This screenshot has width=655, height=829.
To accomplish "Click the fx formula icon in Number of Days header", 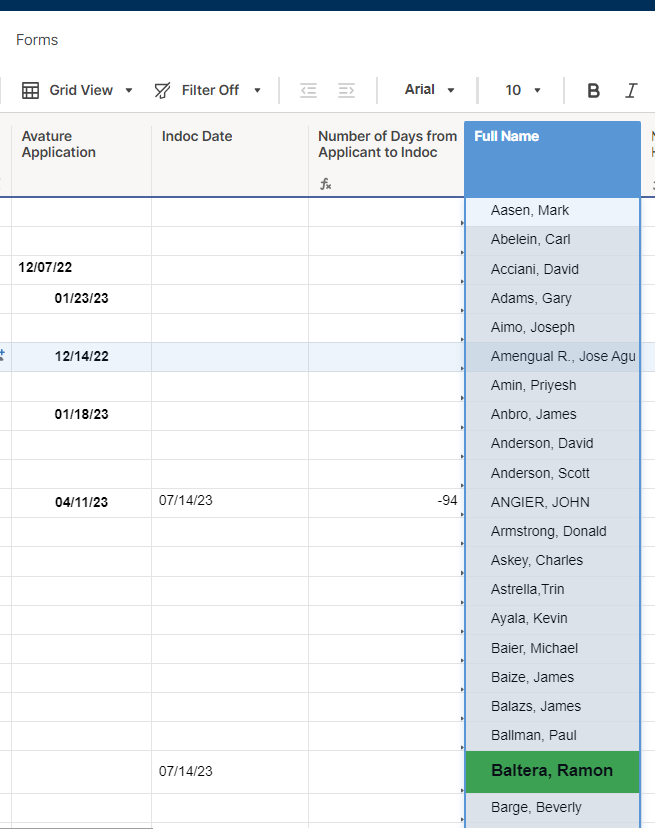I will click(x=324, y=184).
